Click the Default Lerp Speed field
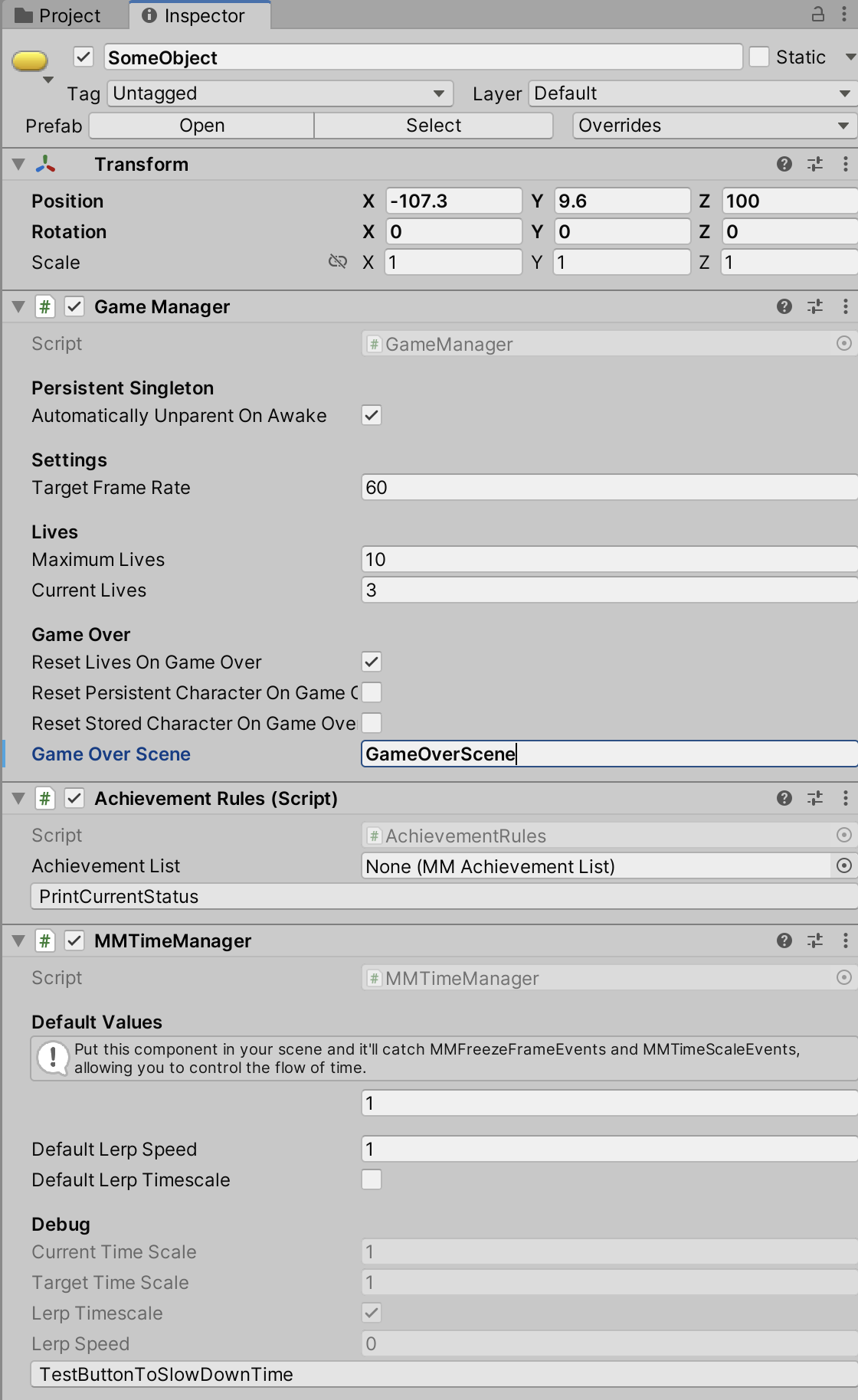The width and height of the screenshot is (858, 1400). tap(609, 1149)
